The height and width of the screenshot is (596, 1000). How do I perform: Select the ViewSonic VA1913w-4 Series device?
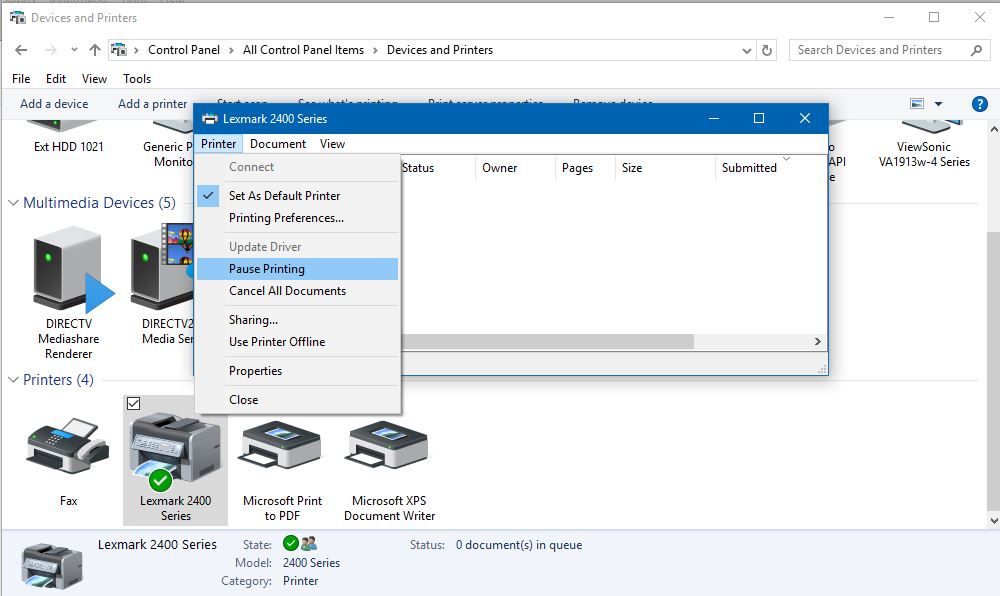[923, 154]
